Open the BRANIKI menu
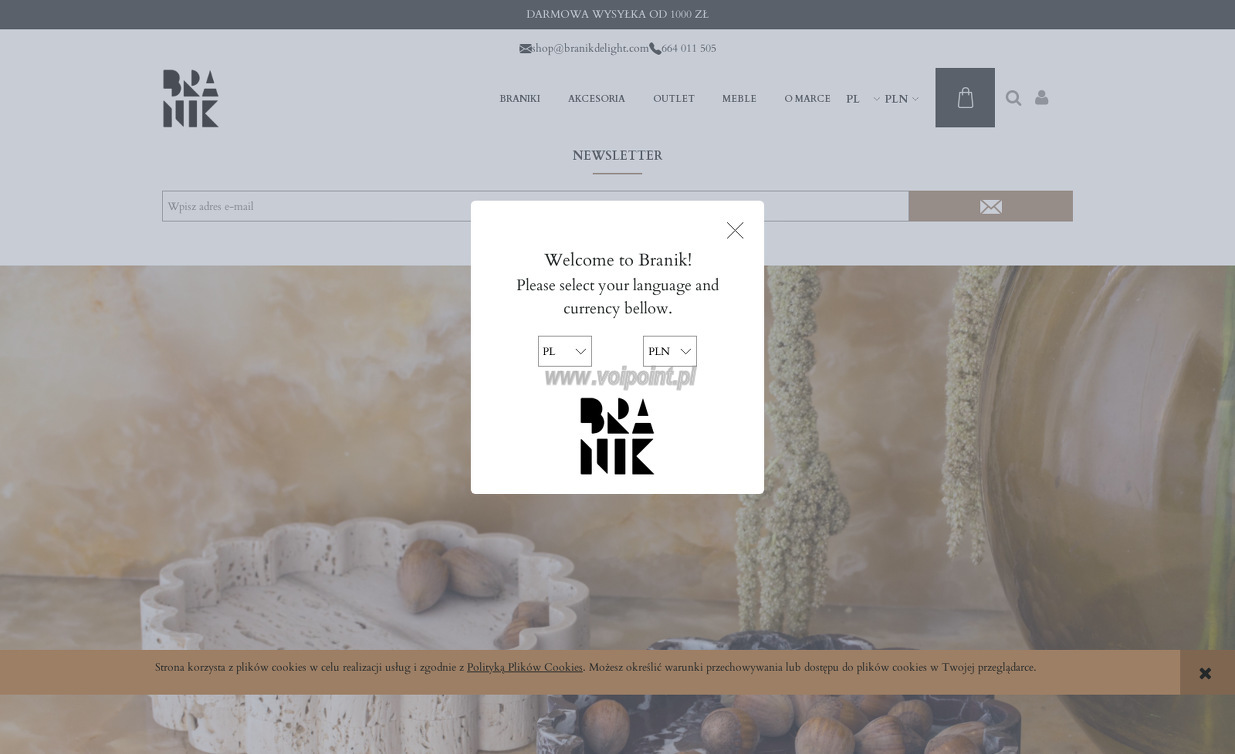The image size is (1235, 754). click(x=520, y=99)
